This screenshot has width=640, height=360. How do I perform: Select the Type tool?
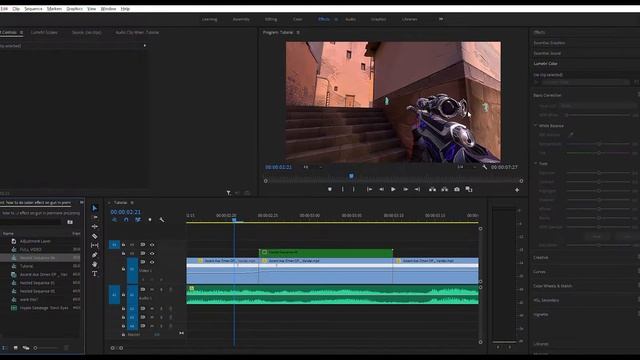[x=95, y=273]
